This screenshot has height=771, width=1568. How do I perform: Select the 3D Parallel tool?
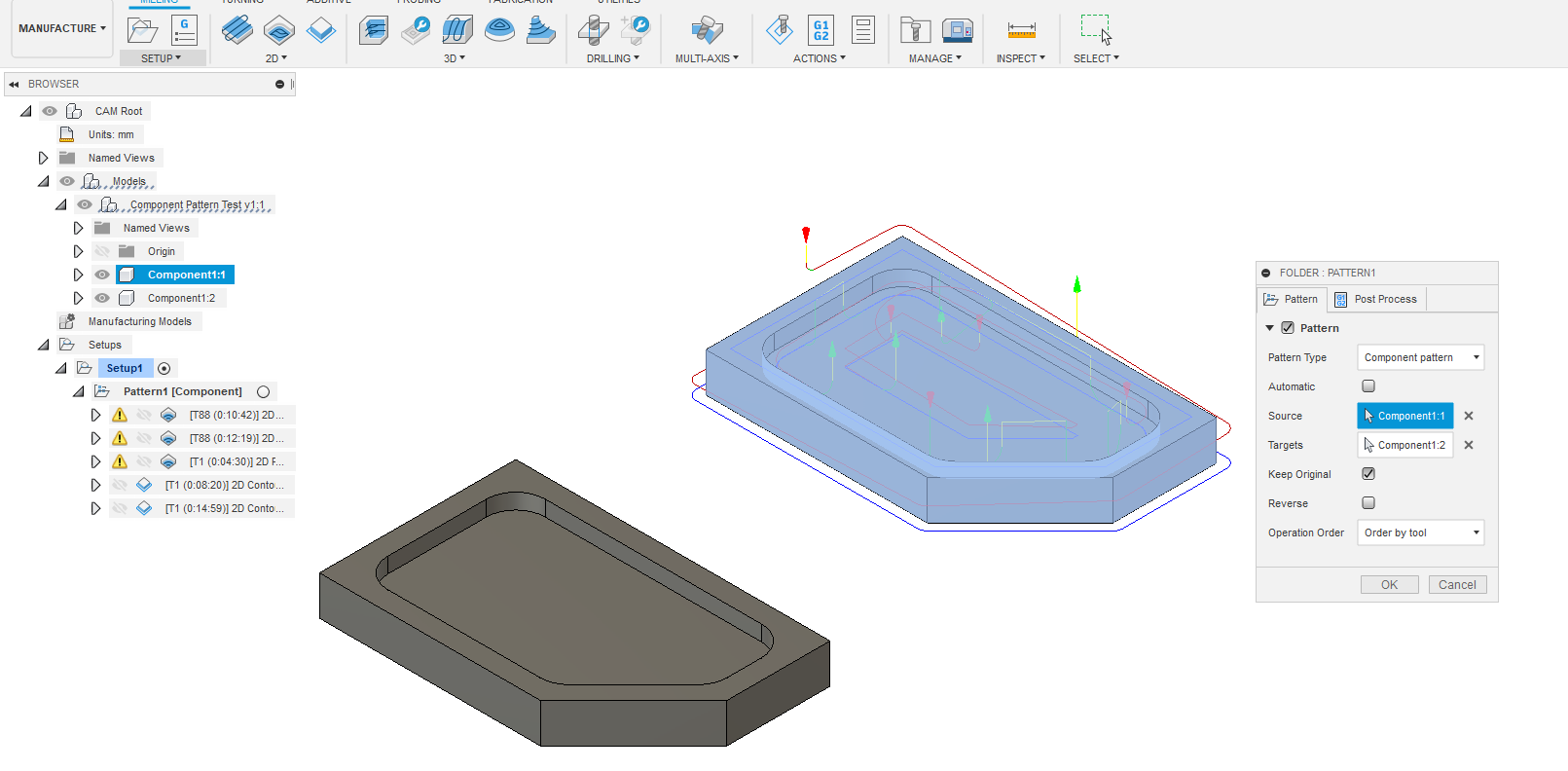(457, 30)
